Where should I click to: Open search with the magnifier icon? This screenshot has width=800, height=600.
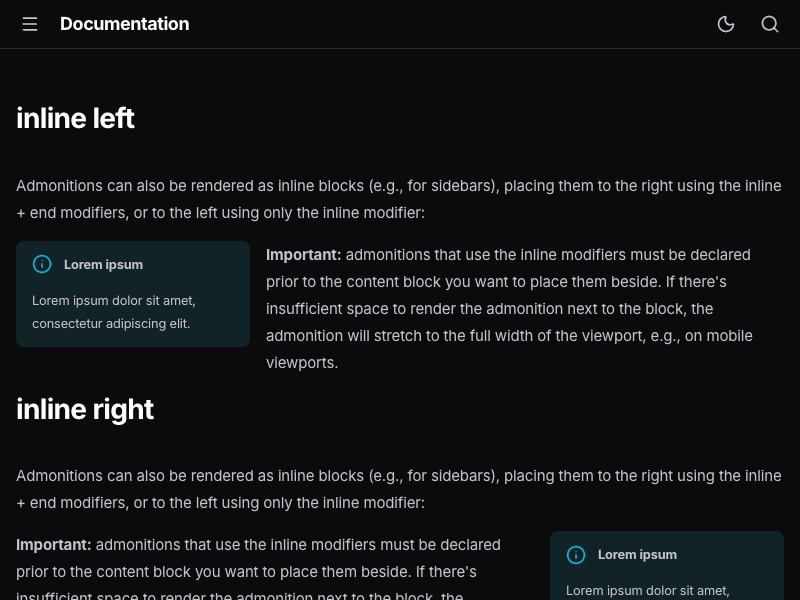coord(770,24)
